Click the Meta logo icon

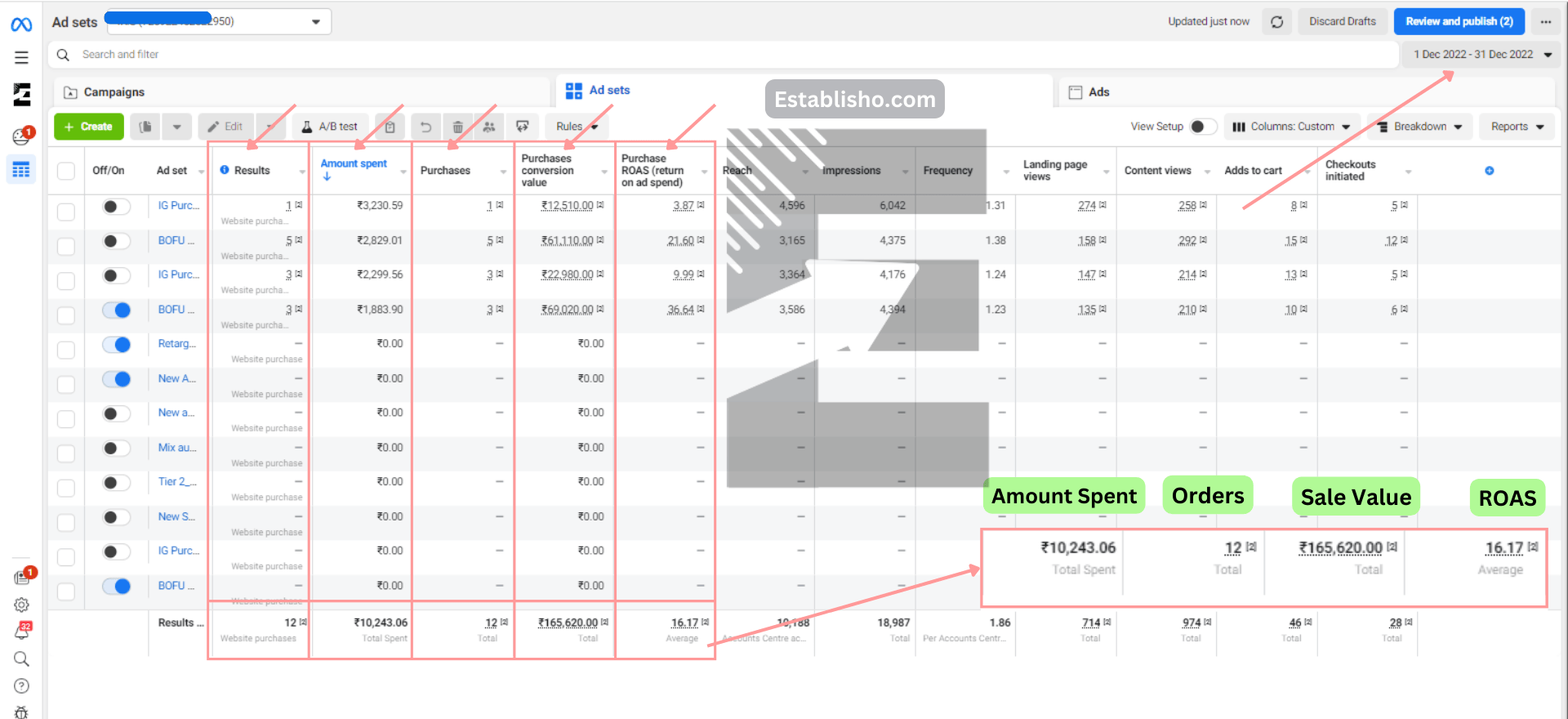(22, 25)
